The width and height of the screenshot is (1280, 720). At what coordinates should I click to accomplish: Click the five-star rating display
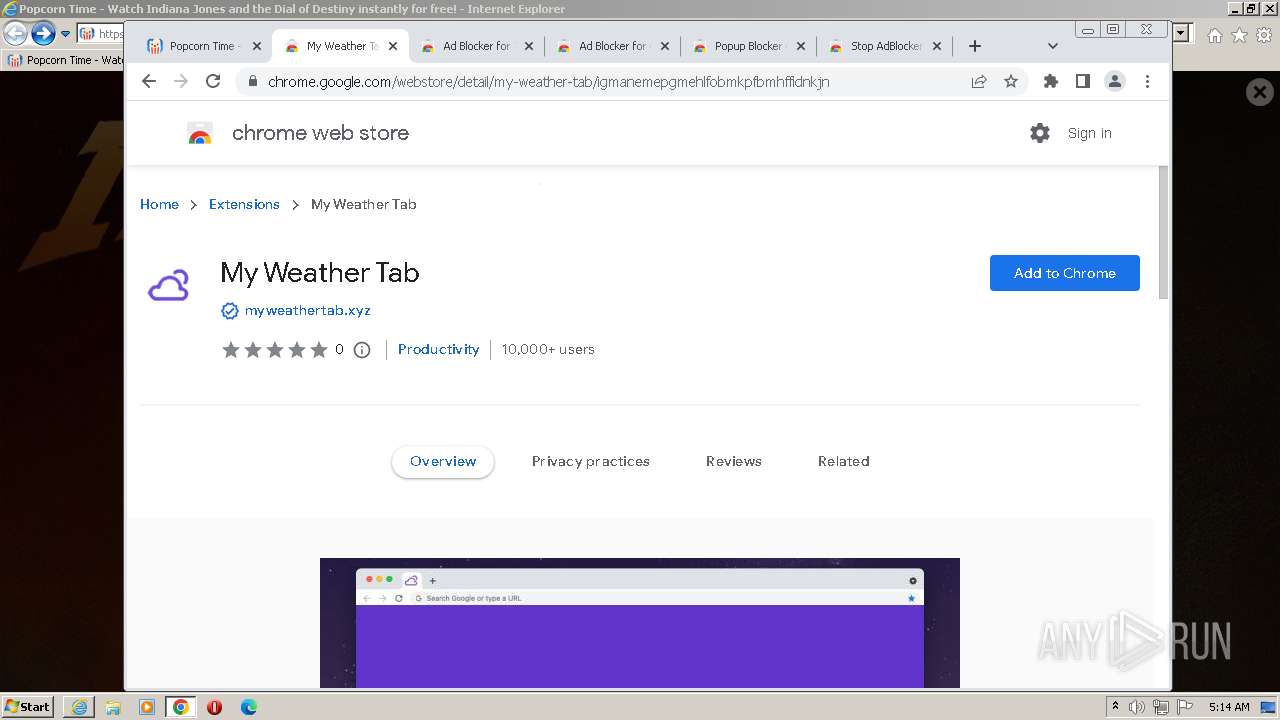[x=275, y=350]
